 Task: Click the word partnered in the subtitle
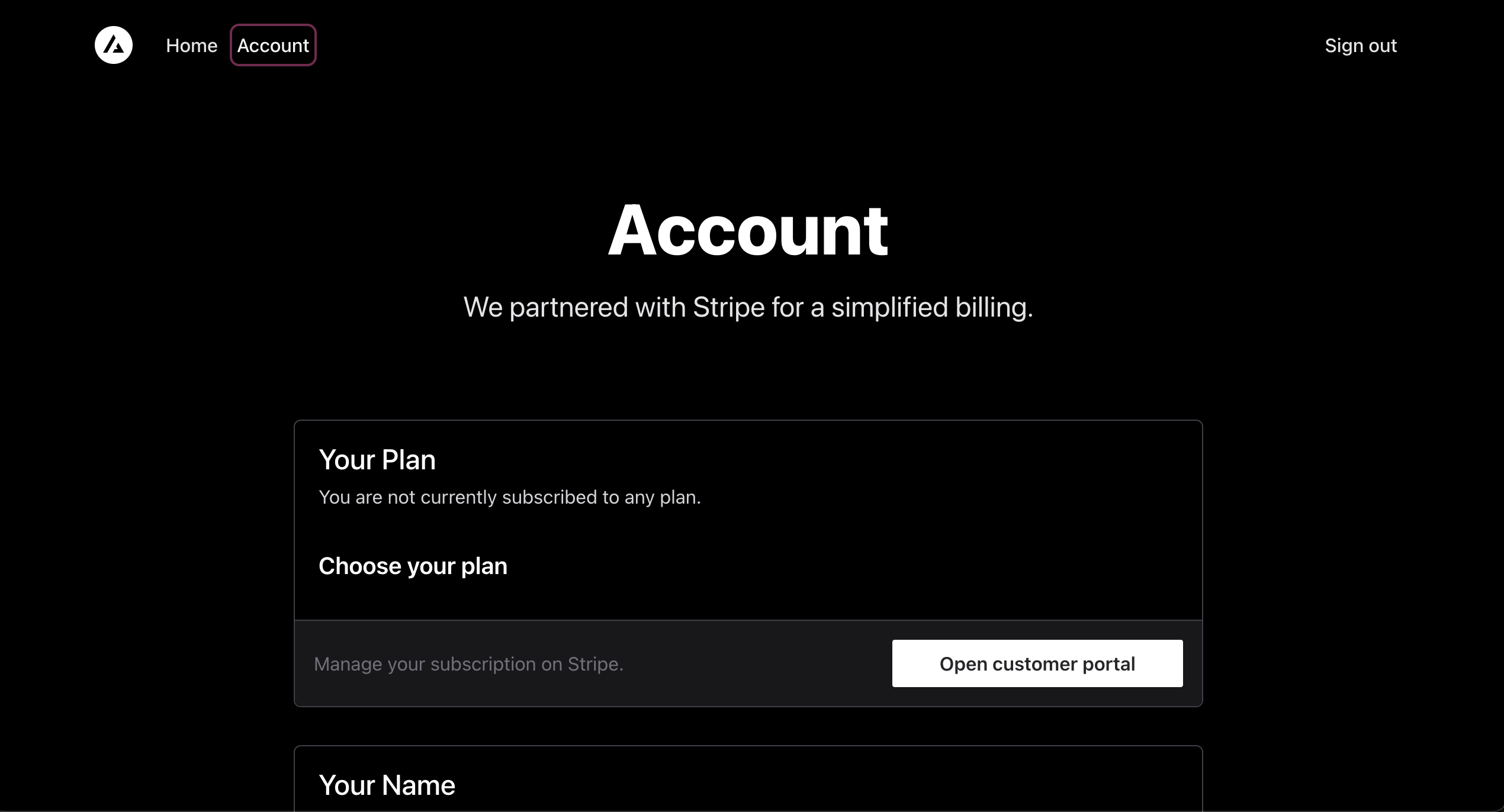point(568,307)
